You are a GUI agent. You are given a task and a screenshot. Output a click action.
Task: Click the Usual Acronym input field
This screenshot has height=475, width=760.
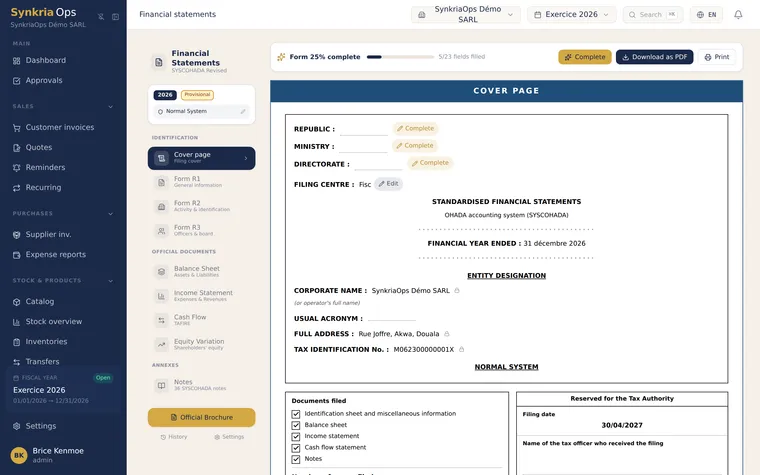coord(392,318)
